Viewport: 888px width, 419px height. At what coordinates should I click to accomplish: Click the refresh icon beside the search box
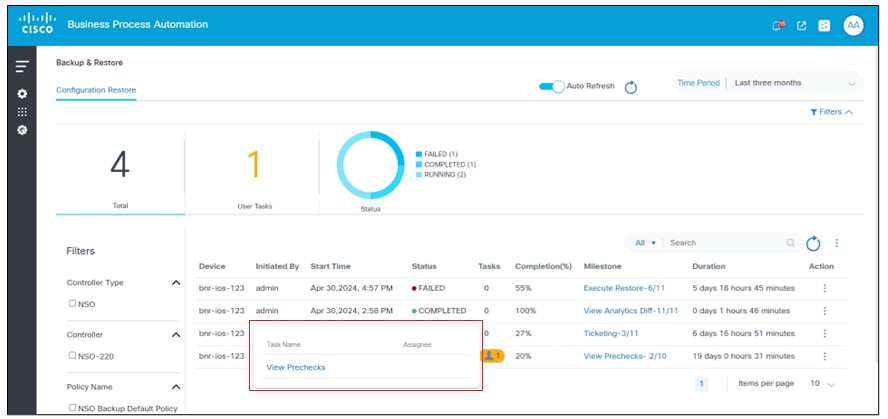(x=813, y=243)
